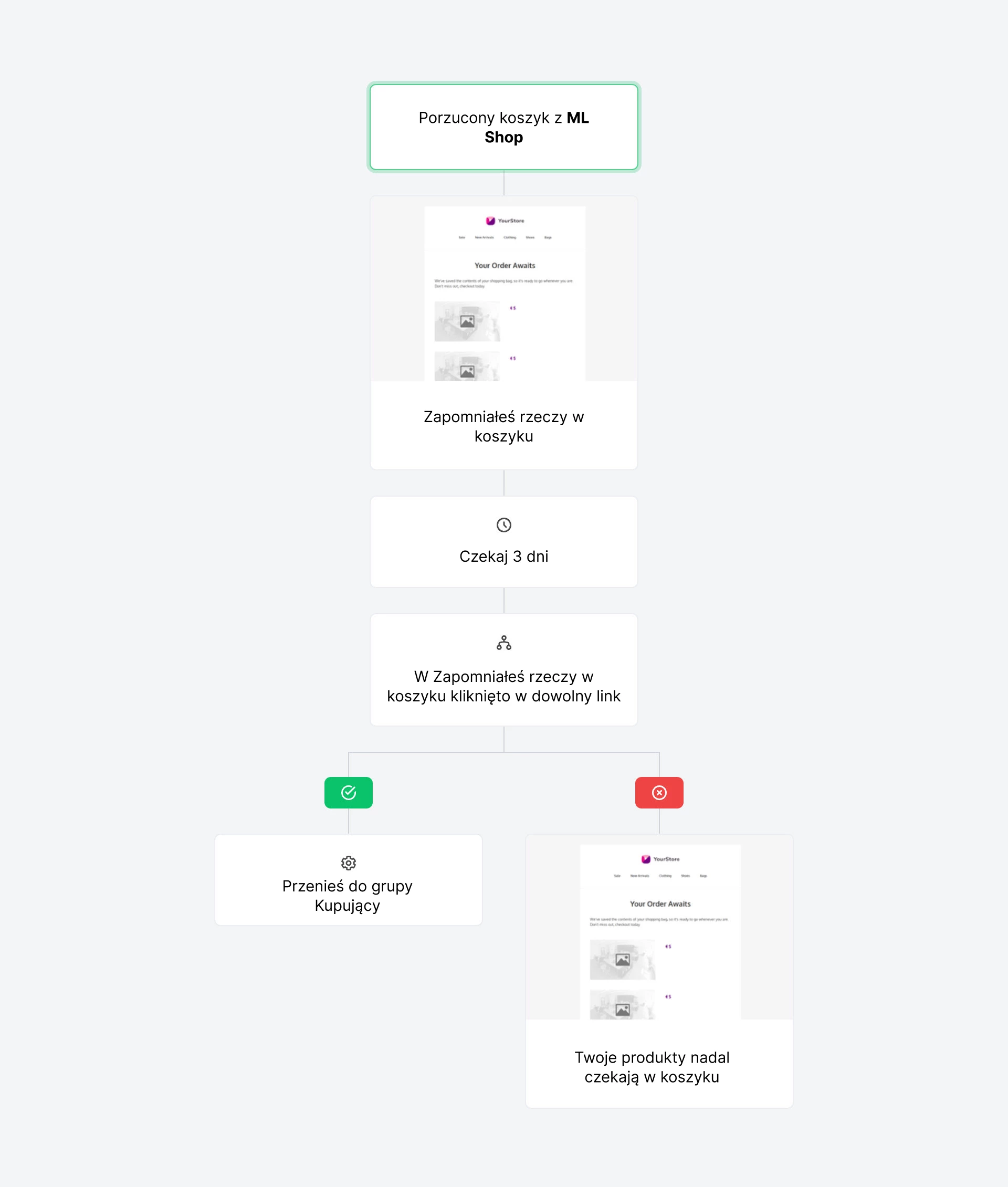The width and height of the screenshot is (1008, 1187).
Task: Click the gear icon in the action step
Action: tap(348, 863)
